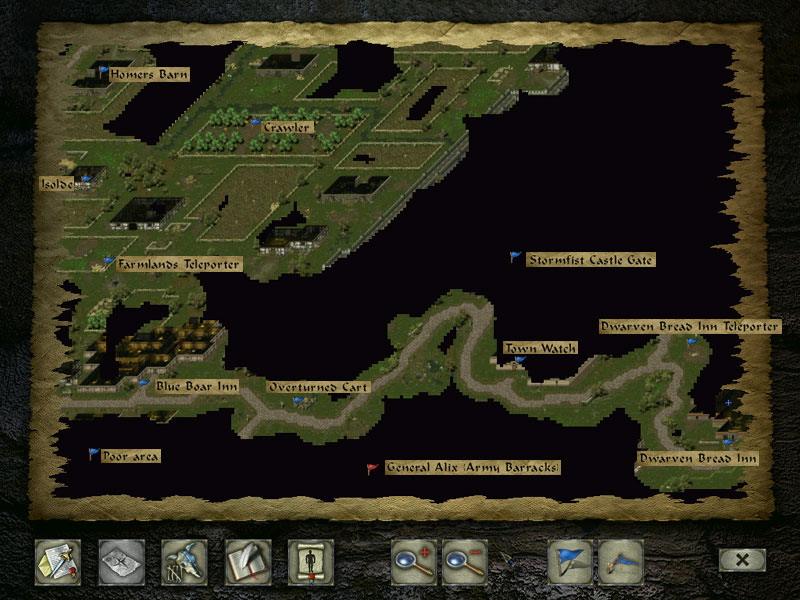Select the Crawler label
This screenshot has height=600, width=800.
287,127
